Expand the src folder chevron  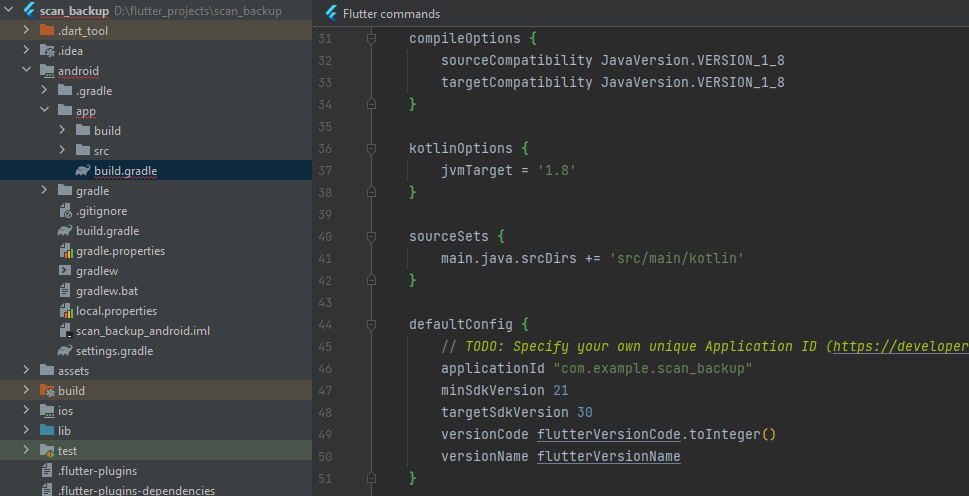pos(62,150)
